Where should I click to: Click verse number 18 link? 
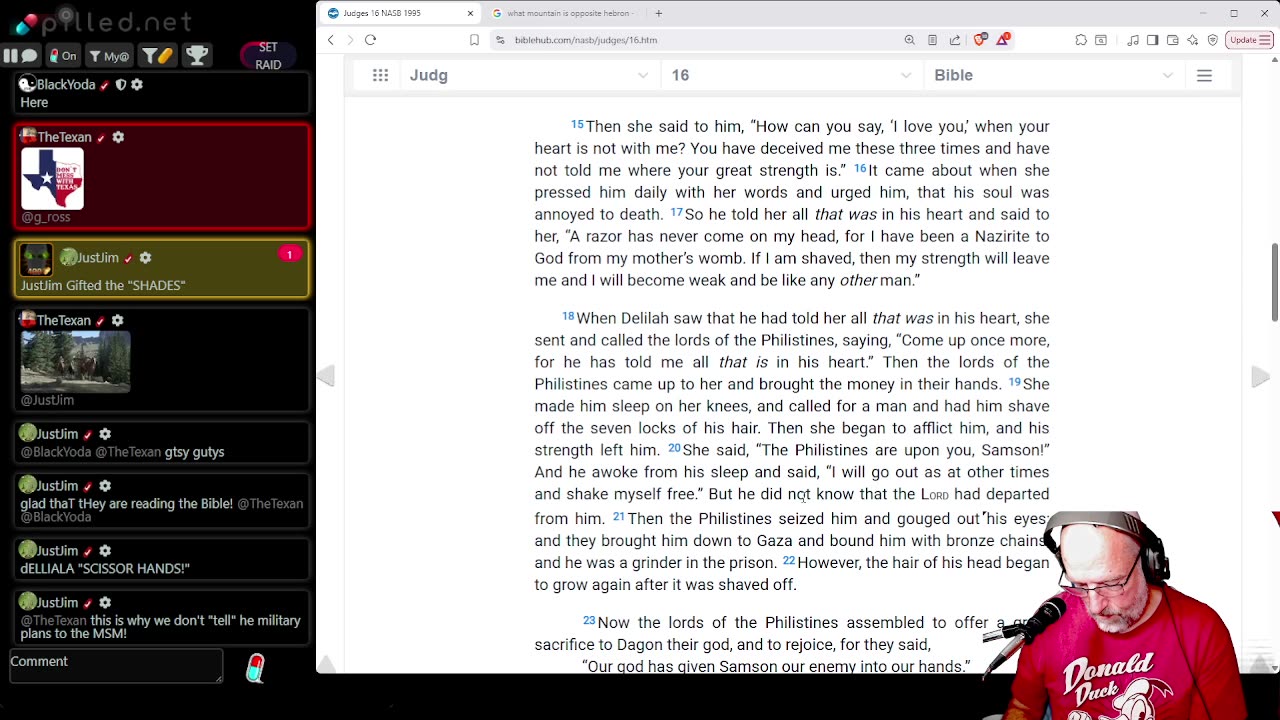coord(568,316)
